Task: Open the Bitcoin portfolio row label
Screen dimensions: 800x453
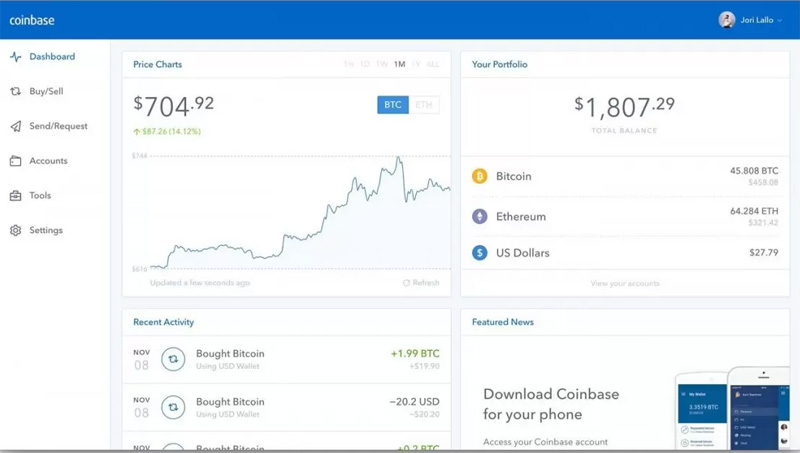Action: [x=514, y=176]
